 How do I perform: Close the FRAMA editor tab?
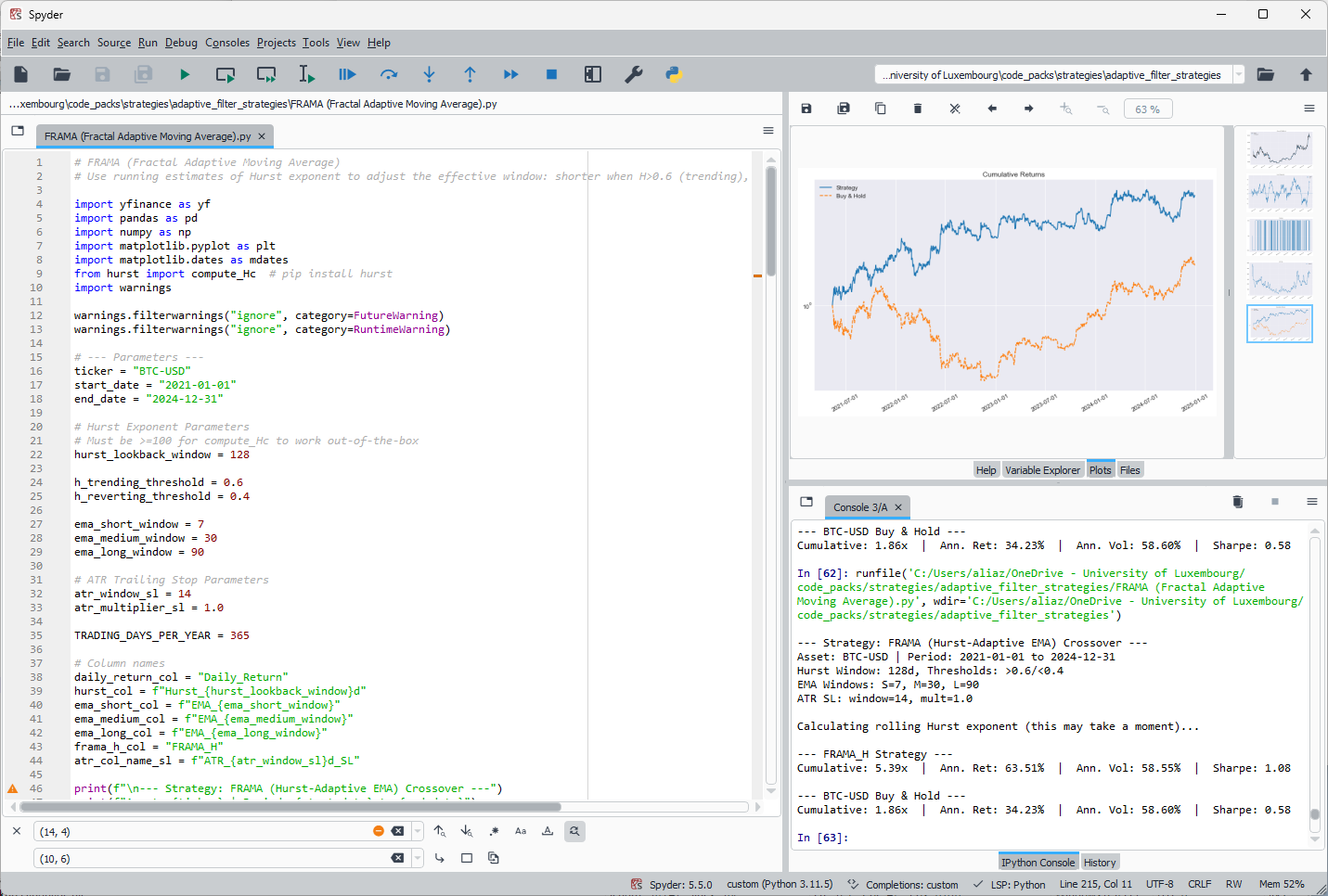(x=262, y=136)
